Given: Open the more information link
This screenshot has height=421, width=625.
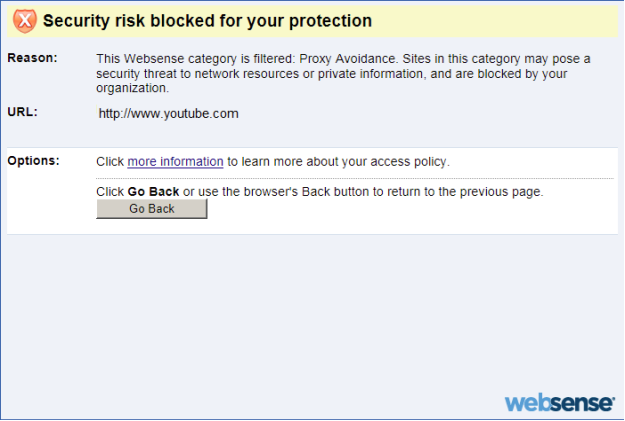Looking at the screenshot, I should click(x=175, y=161).
